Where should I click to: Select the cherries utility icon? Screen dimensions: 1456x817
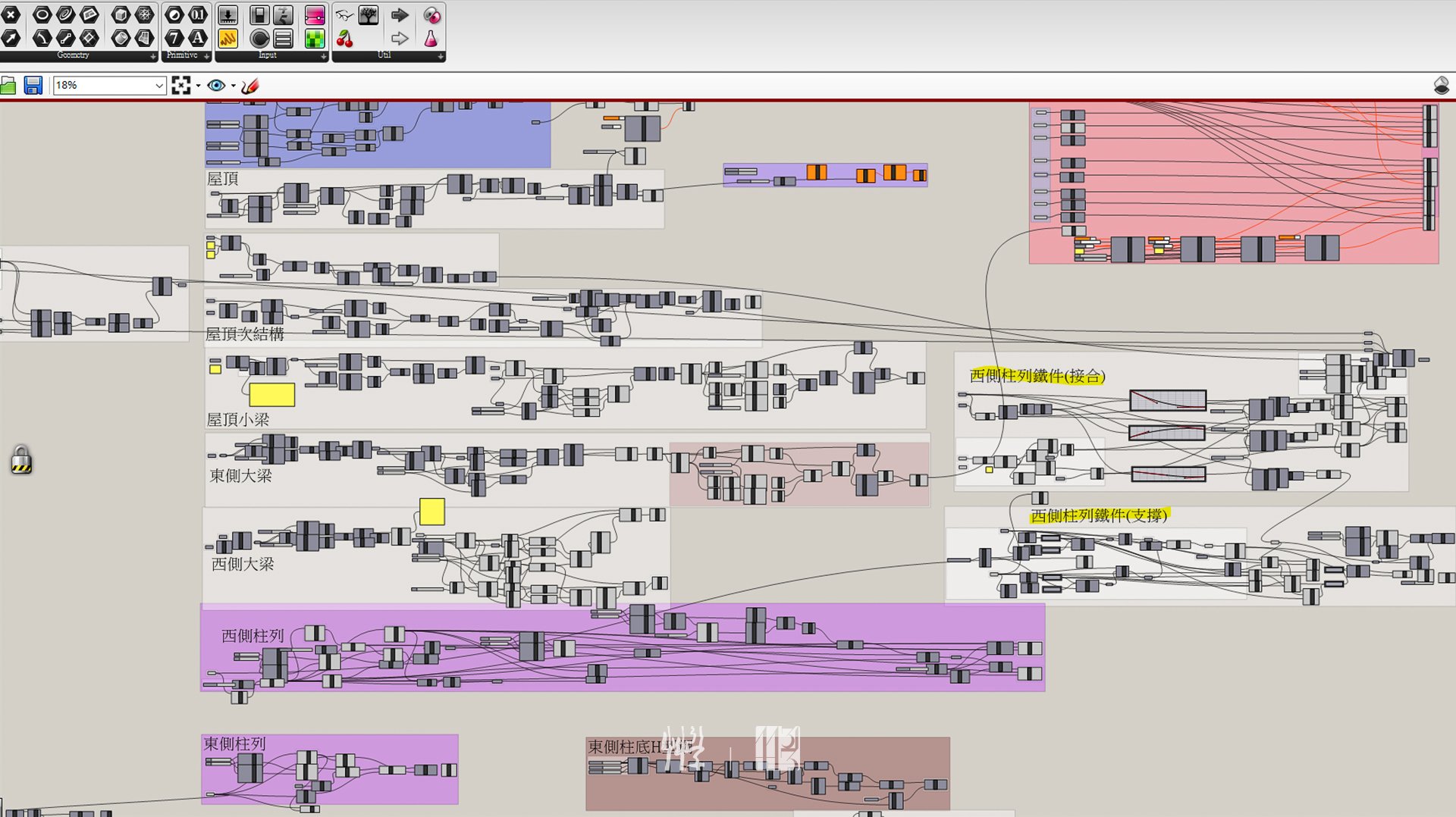tap(345, 39)
